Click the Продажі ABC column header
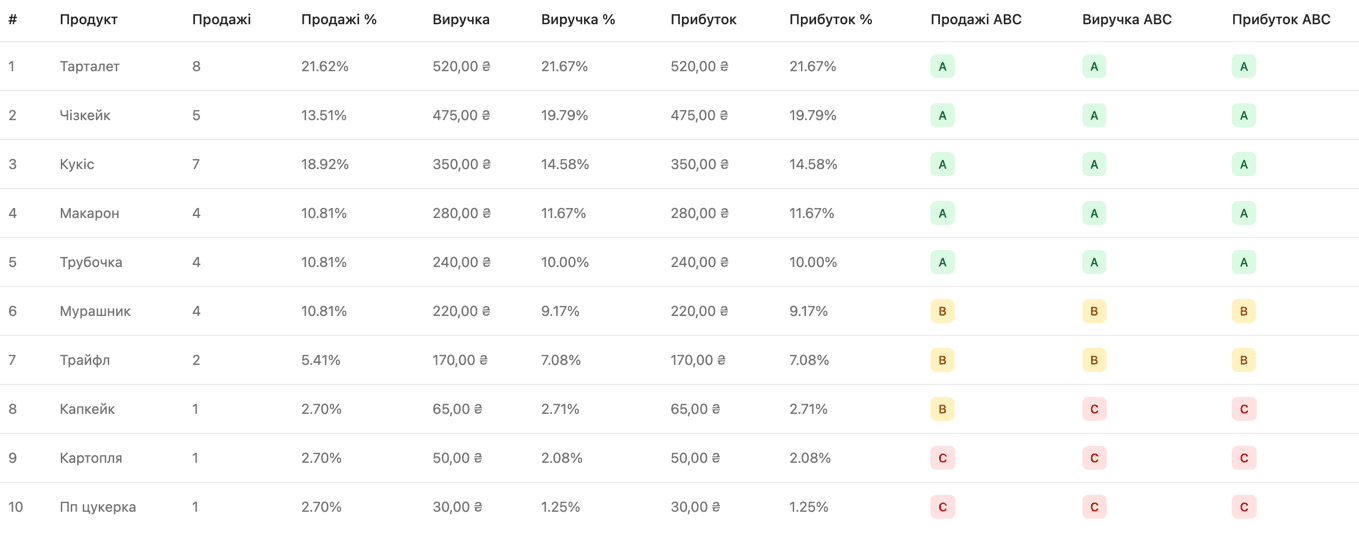Image resolution: width=1359 pixels, height=537 pixels. coord(976,20)
